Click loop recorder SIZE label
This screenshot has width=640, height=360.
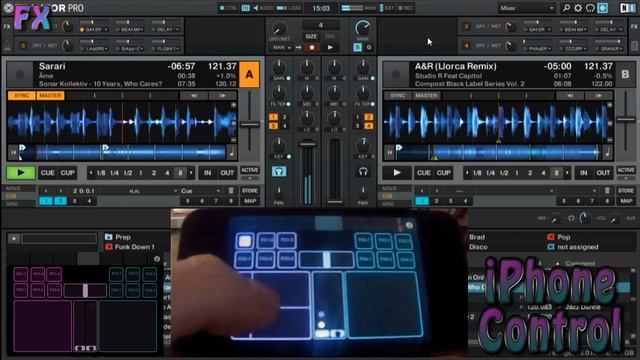[x=311, y=36]
